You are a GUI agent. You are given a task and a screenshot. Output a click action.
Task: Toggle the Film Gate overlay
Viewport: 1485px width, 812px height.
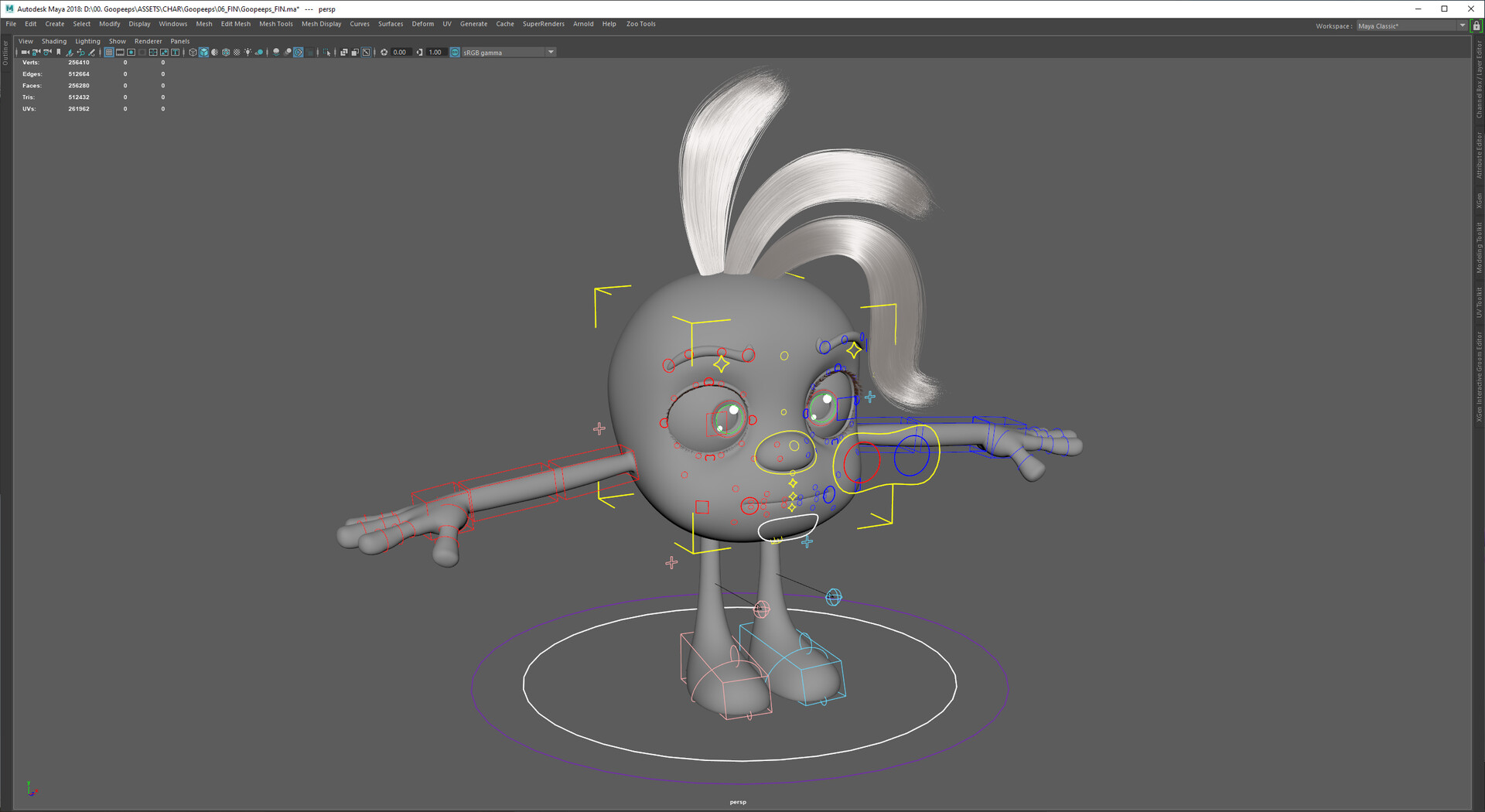pos(120,52)
